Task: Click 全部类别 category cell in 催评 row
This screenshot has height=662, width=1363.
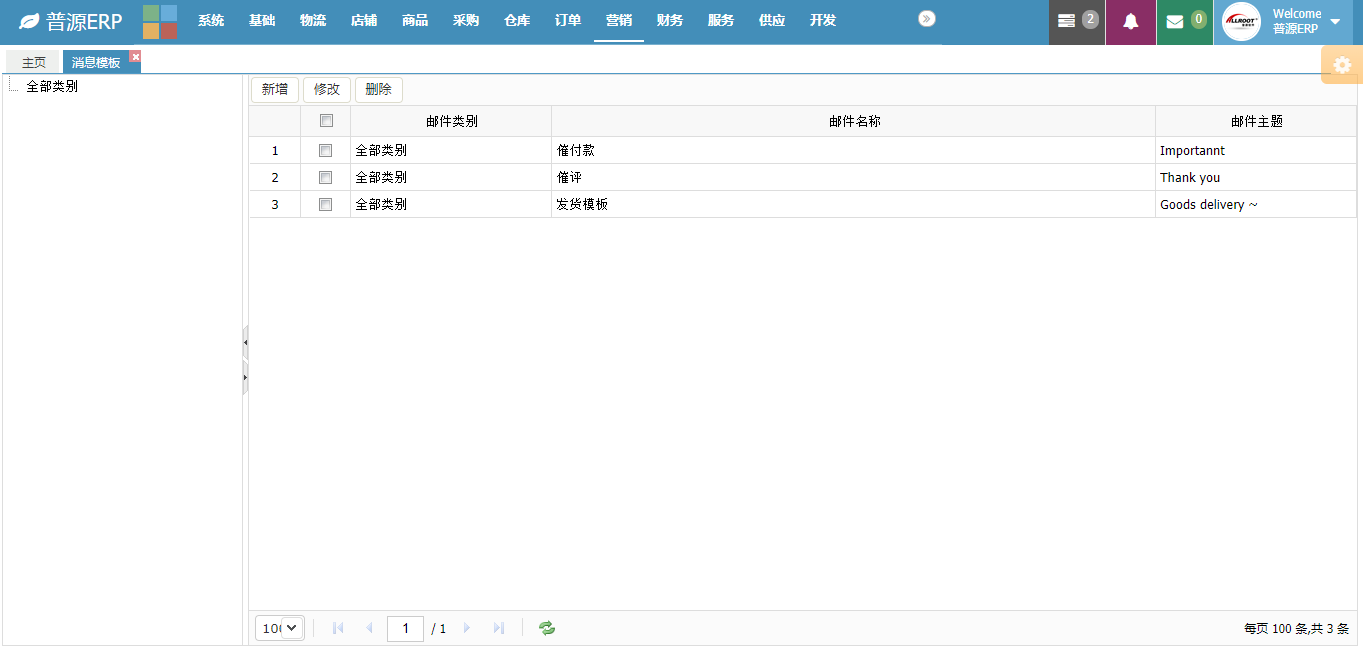Action: [451, 177]
